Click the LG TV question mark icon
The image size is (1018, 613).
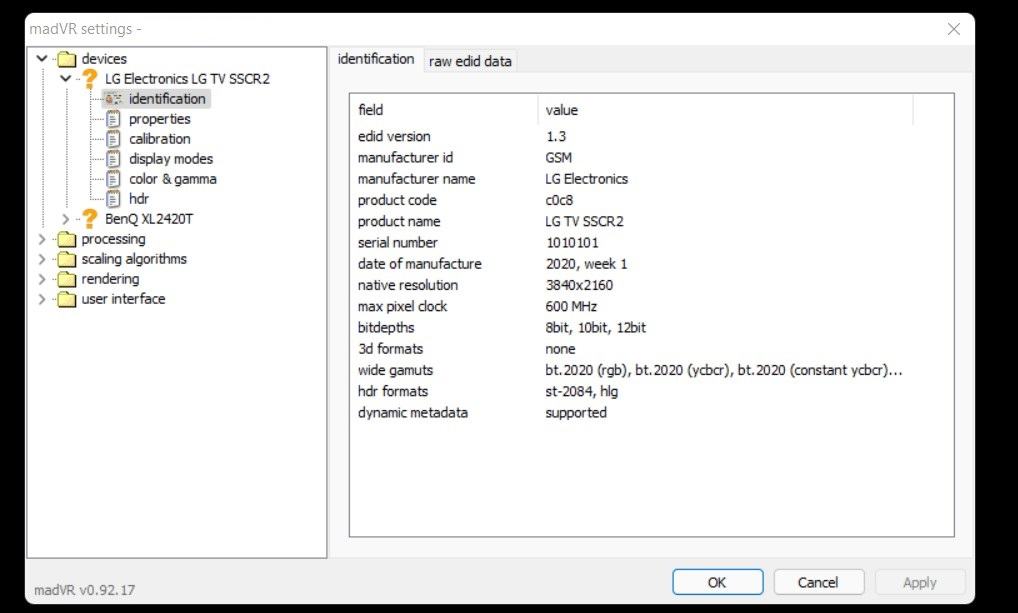click(90, 79)
